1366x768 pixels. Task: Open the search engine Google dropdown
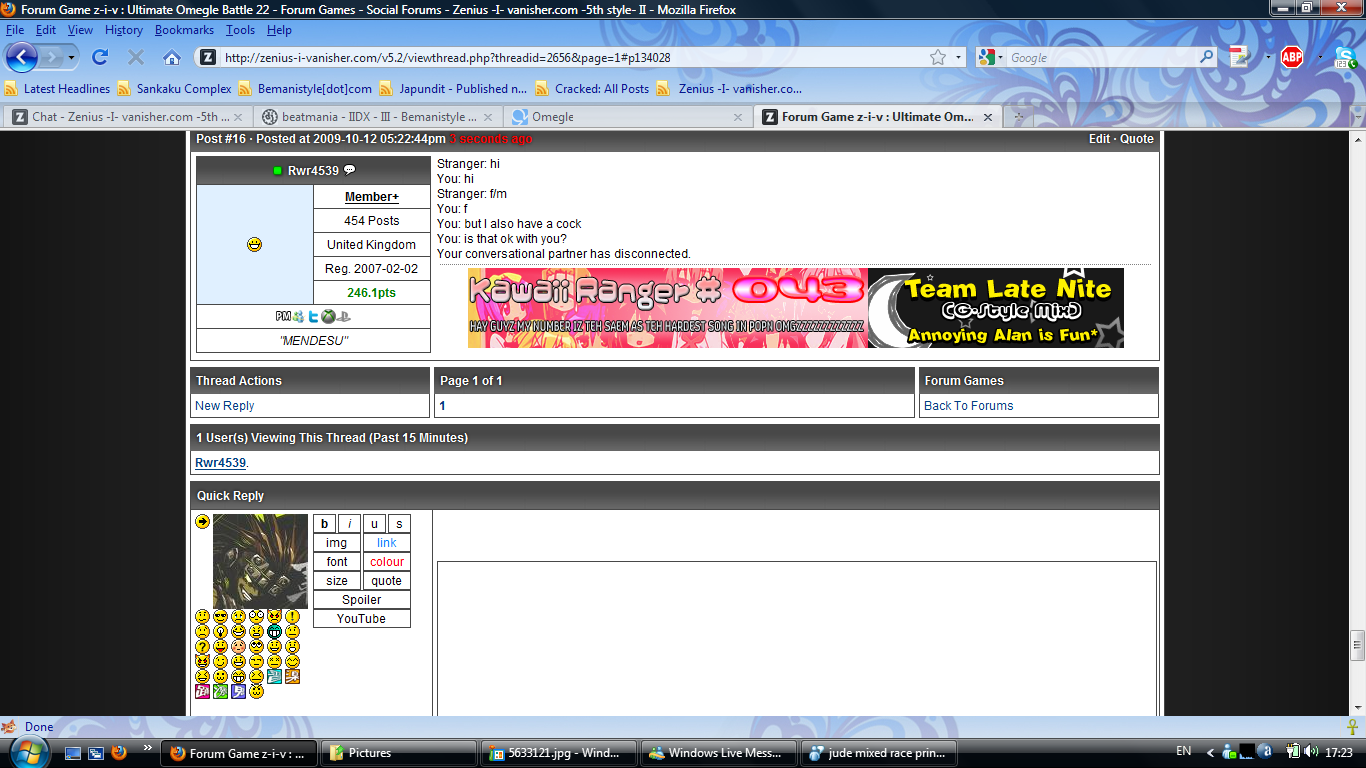click(990, 57)
